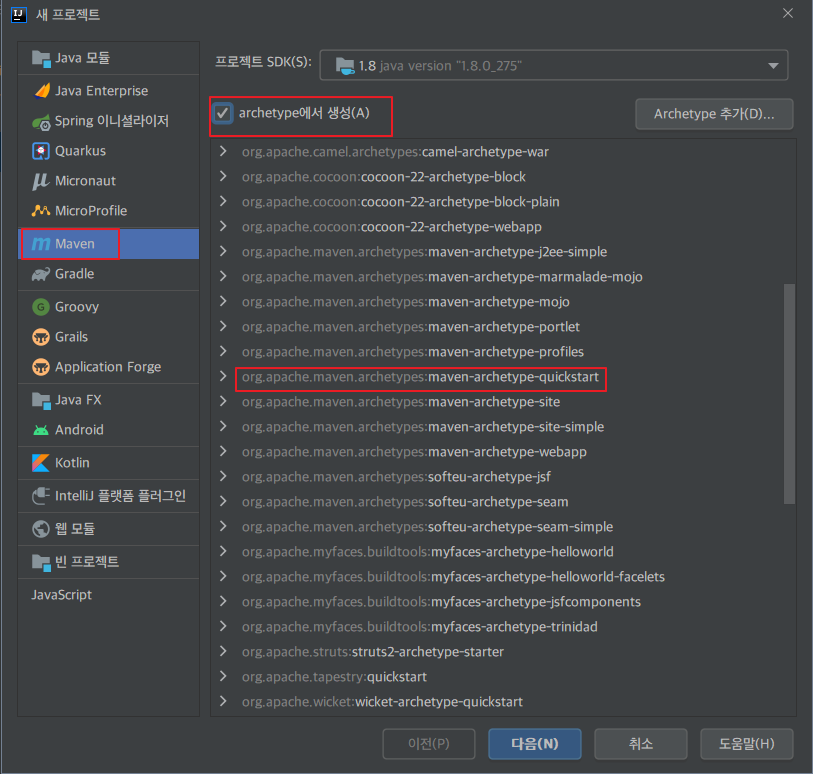Click the 빈 프로젝트 folder icon
The height and width of the screenshot is (774, 813).
(x=41, y=562)
